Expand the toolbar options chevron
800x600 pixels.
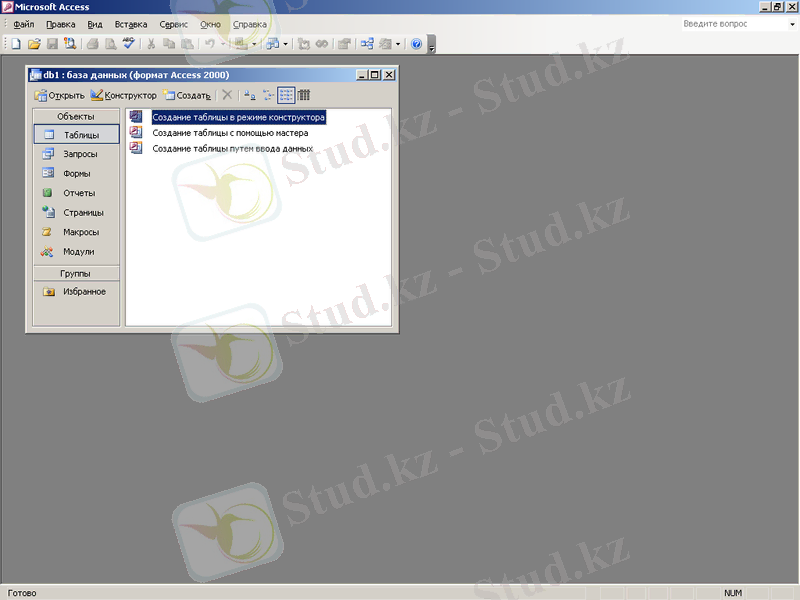[432, 44]
